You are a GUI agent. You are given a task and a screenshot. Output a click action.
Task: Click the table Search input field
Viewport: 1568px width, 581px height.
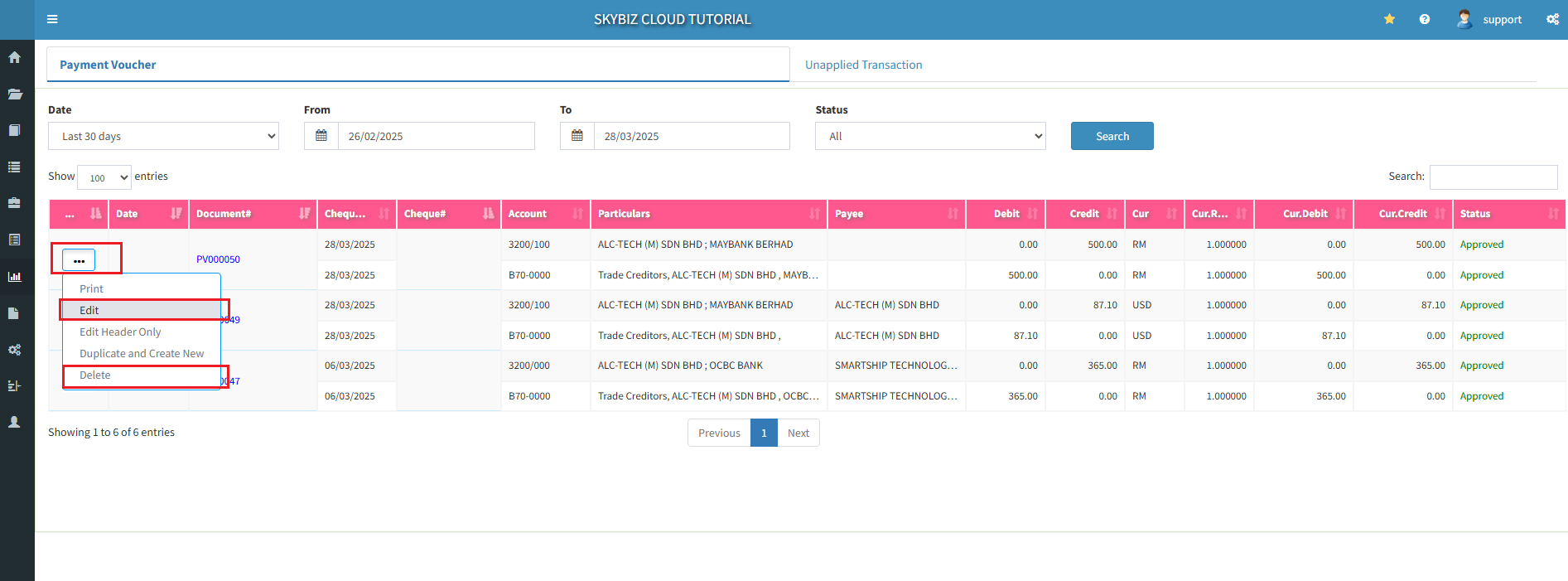1493,177
